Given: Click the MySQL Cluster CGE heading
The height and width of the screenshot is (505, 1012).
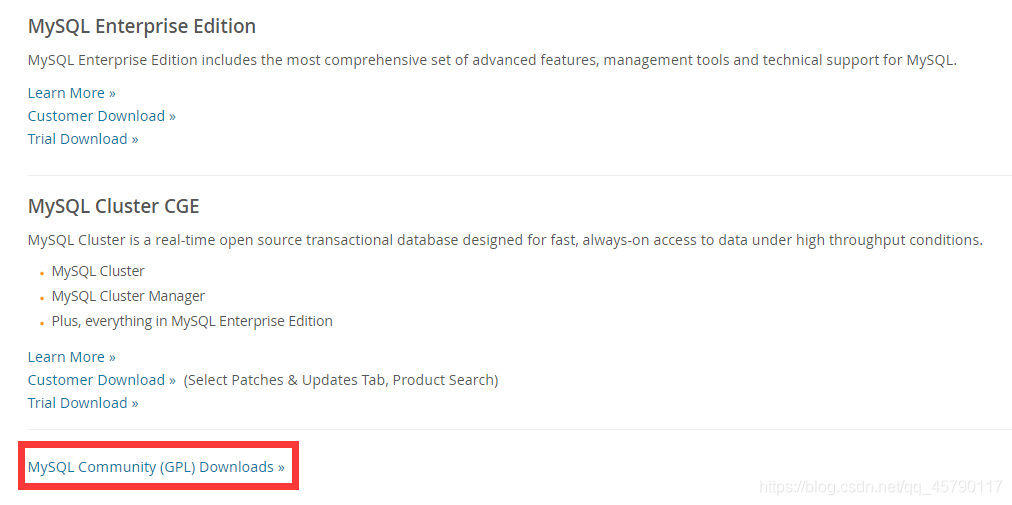Looking at the screenshot, I should 113,207.
